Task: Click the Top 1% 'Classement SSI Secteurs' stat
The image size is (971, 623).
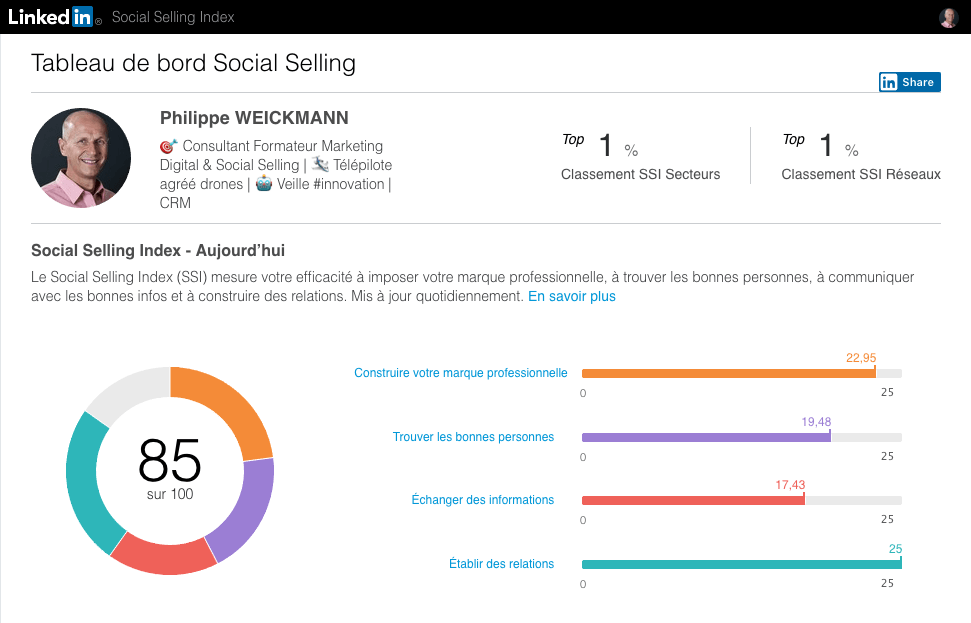Action: [x=640, y=155]
